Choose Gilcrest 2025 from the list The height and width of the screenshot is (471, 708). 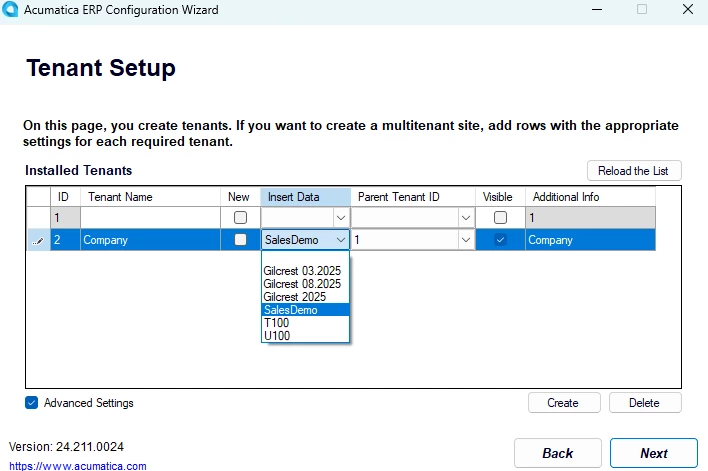[305, 297]
